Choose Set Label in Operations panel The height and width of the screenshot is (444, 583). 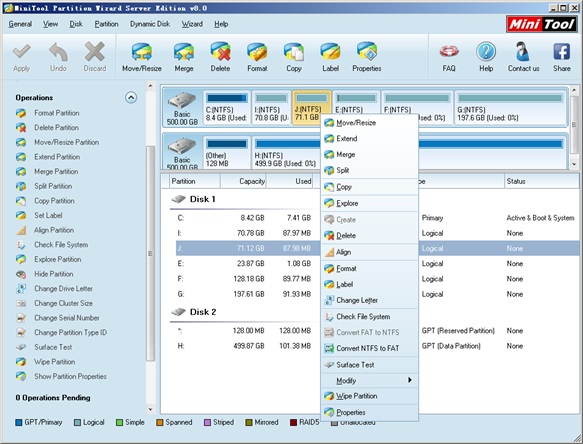coord(48,215)
